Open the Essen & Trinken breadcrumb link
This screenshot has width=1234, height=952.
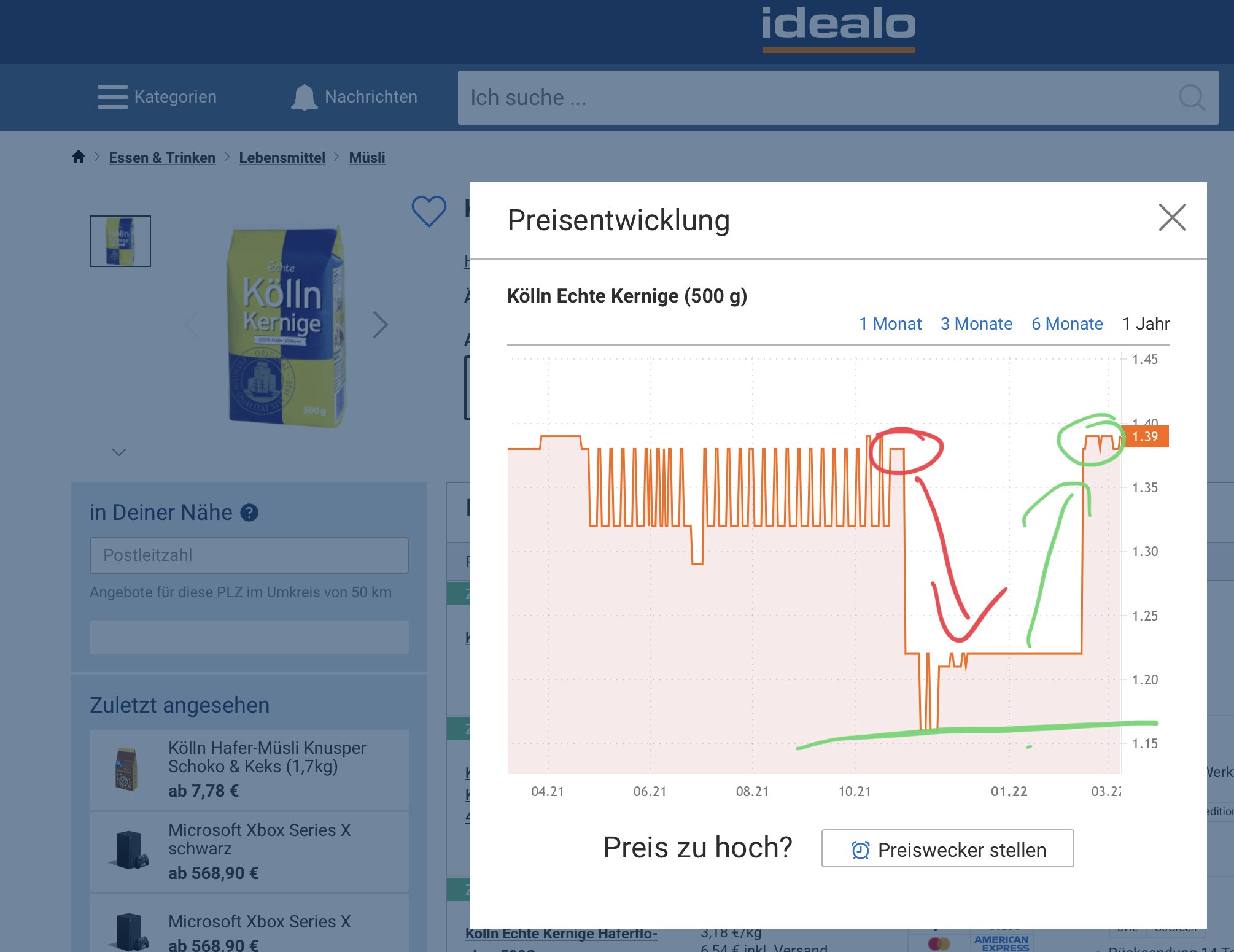162,158
